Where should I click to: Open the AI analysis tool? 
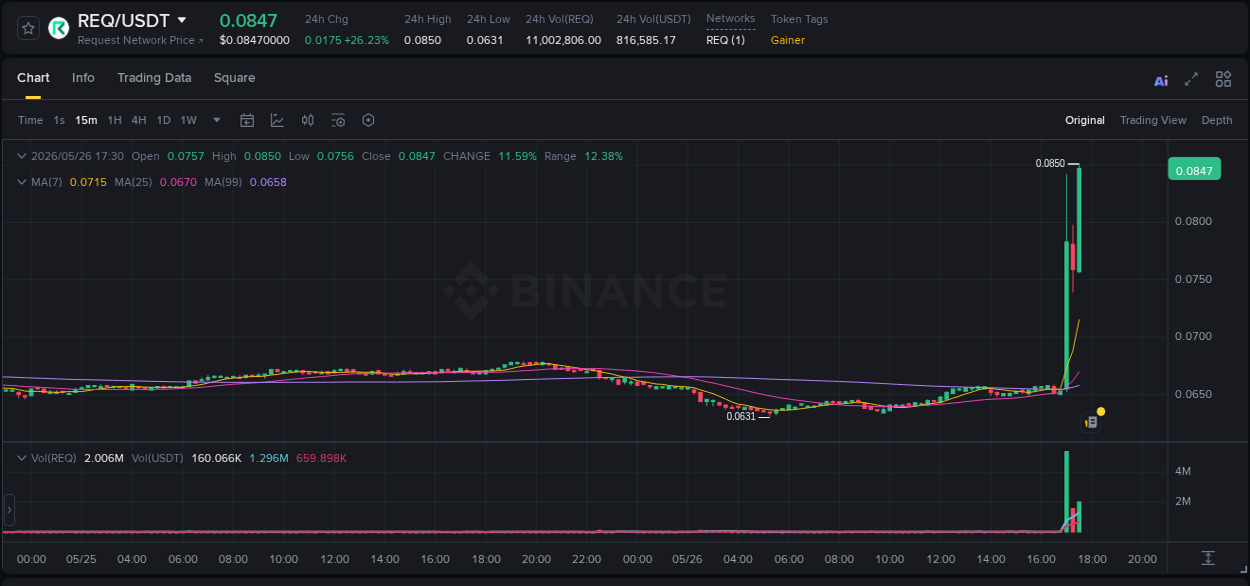1161,80
